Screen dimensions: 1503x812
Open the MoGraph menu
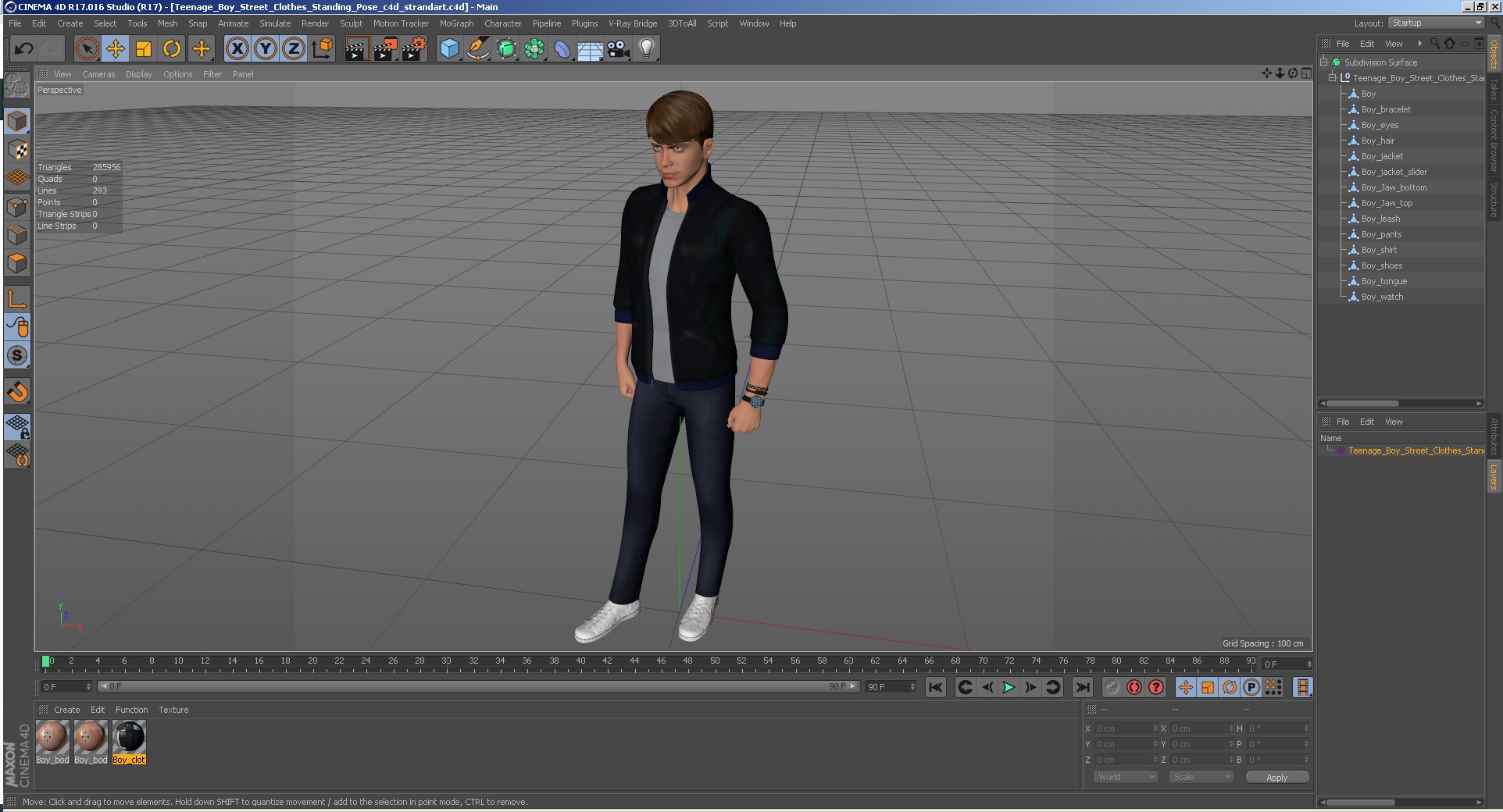[x=456, y=23]
